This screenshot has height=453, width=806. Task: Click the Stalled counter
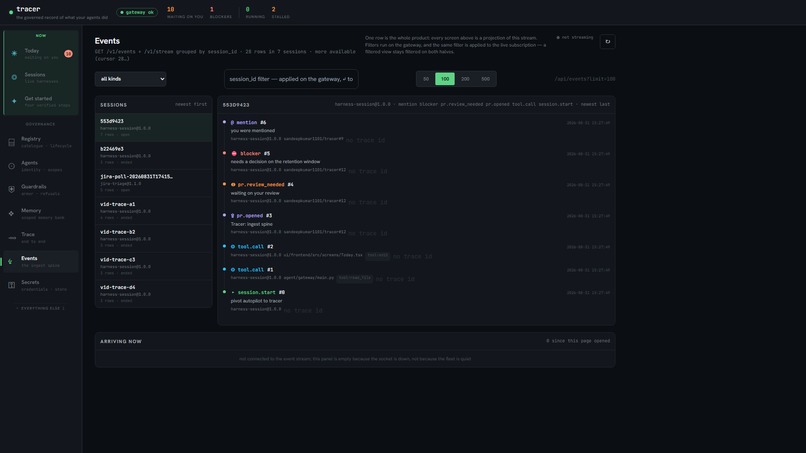click(280, 13)
